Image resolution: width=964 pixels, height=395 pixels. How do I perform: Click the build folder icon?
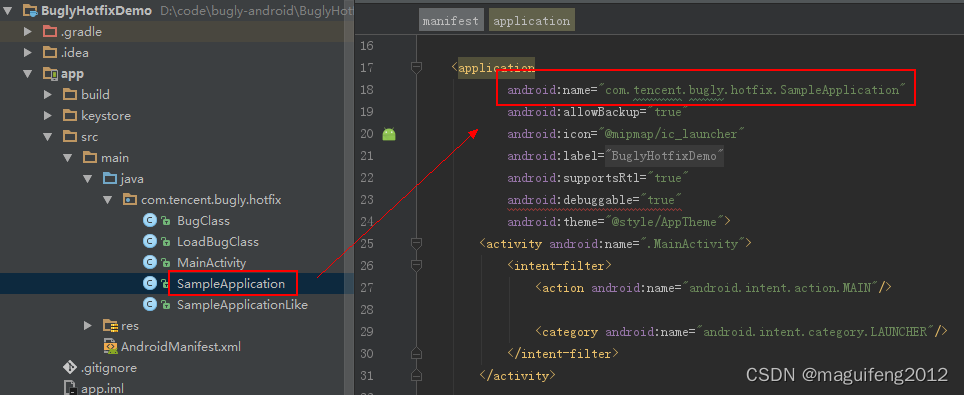pyautogui.click(x=70, y=94)
